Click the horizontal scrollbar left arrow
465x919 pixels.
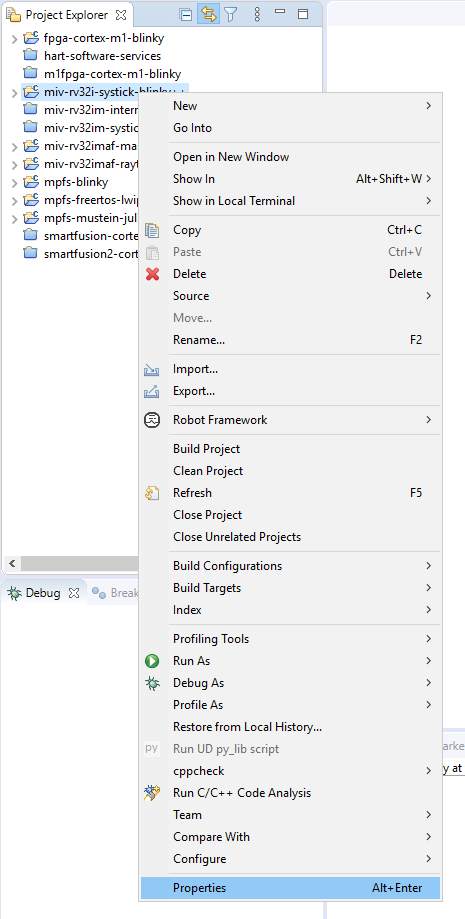pyautogui.click(x=12, y=564)
